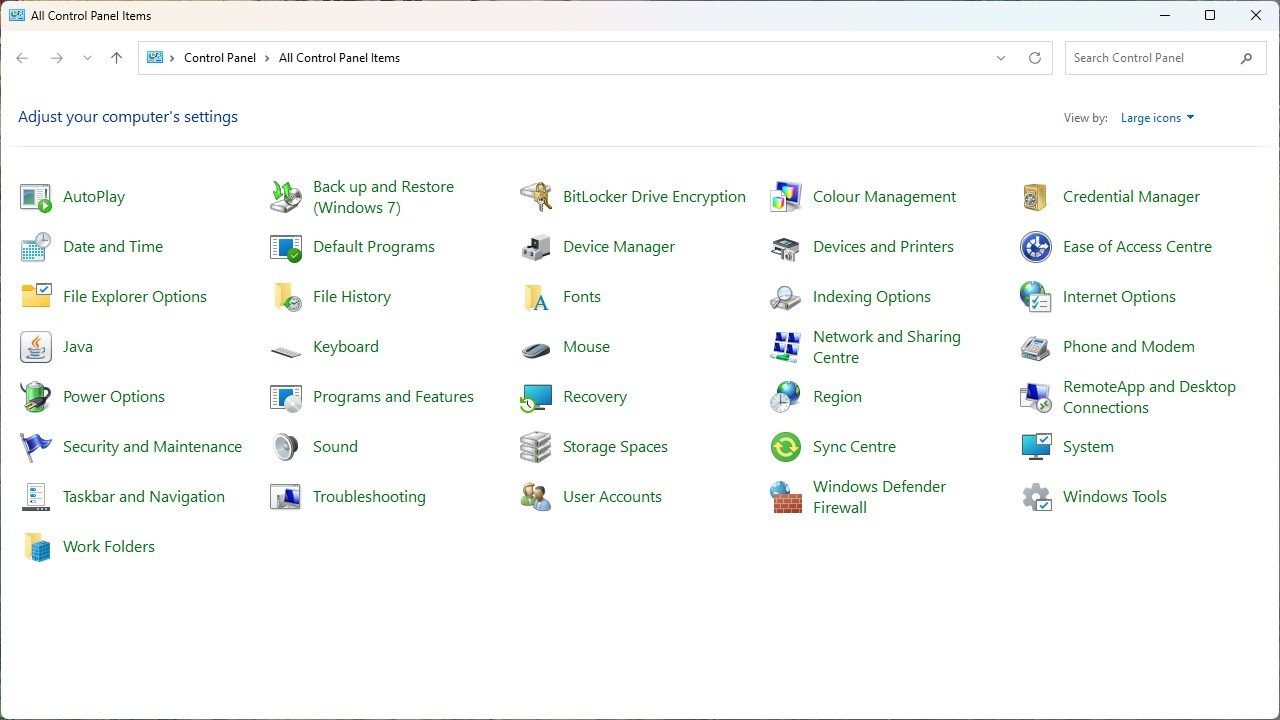
Task: Open the Back up and Restore icon
Action: [x=286, y=197]
